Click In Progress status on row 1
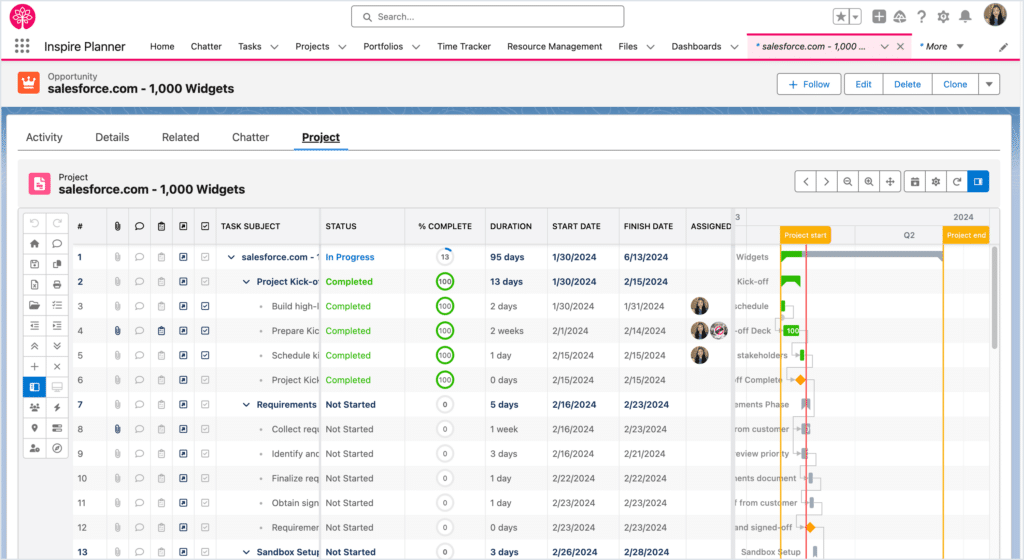The height and width of the screenshot is (560, 1024). click(350, 257)
